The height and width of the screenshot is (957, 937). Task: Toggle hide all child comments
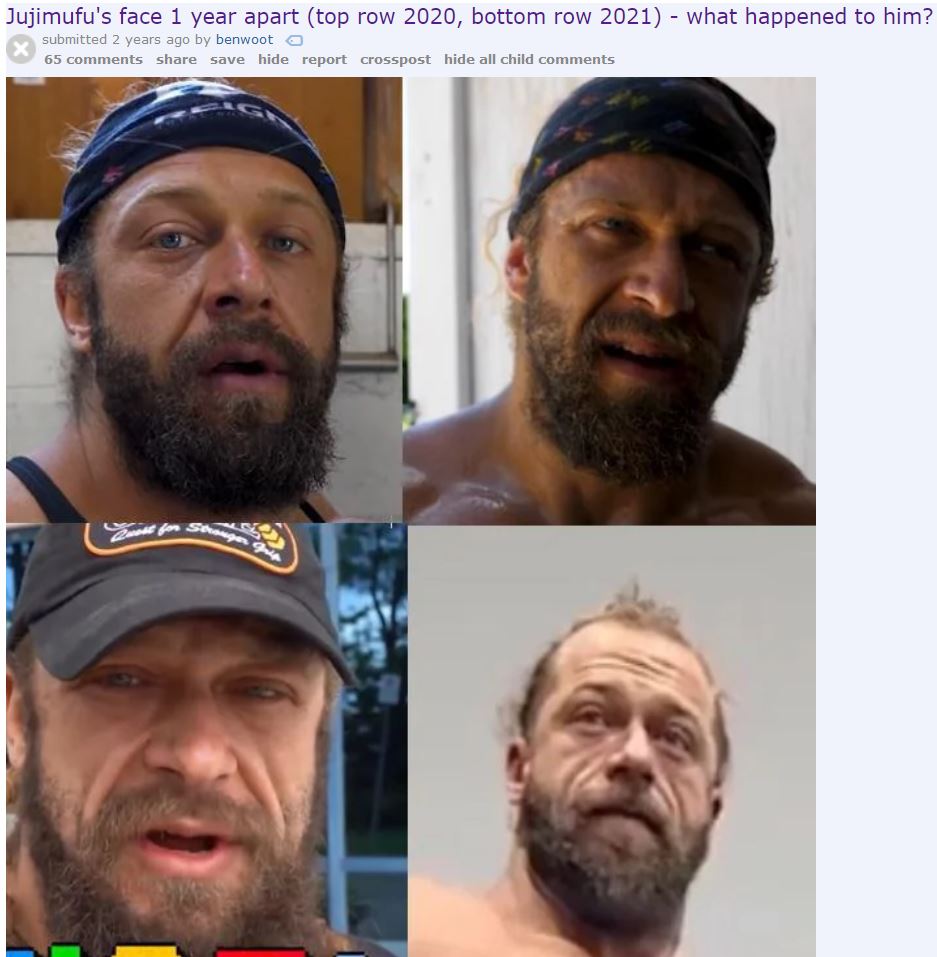(x=529, y=59)
